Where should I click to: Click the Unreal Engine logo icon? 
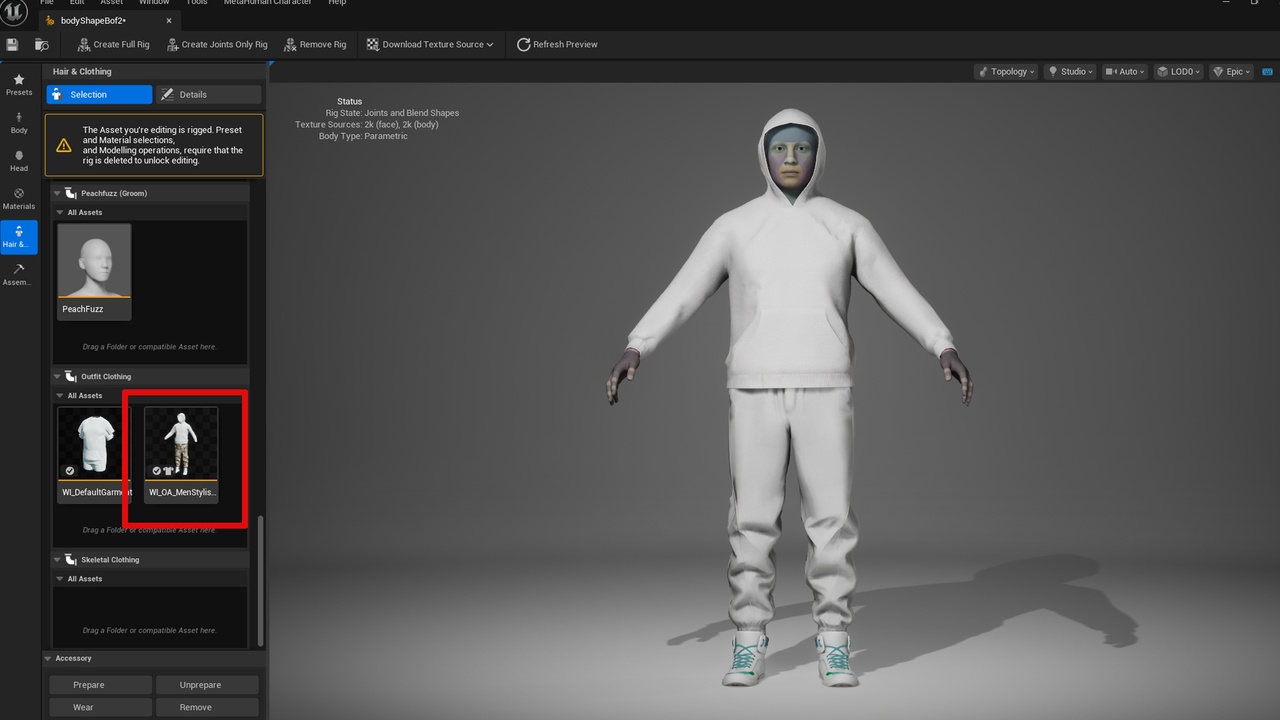[14, 12]
